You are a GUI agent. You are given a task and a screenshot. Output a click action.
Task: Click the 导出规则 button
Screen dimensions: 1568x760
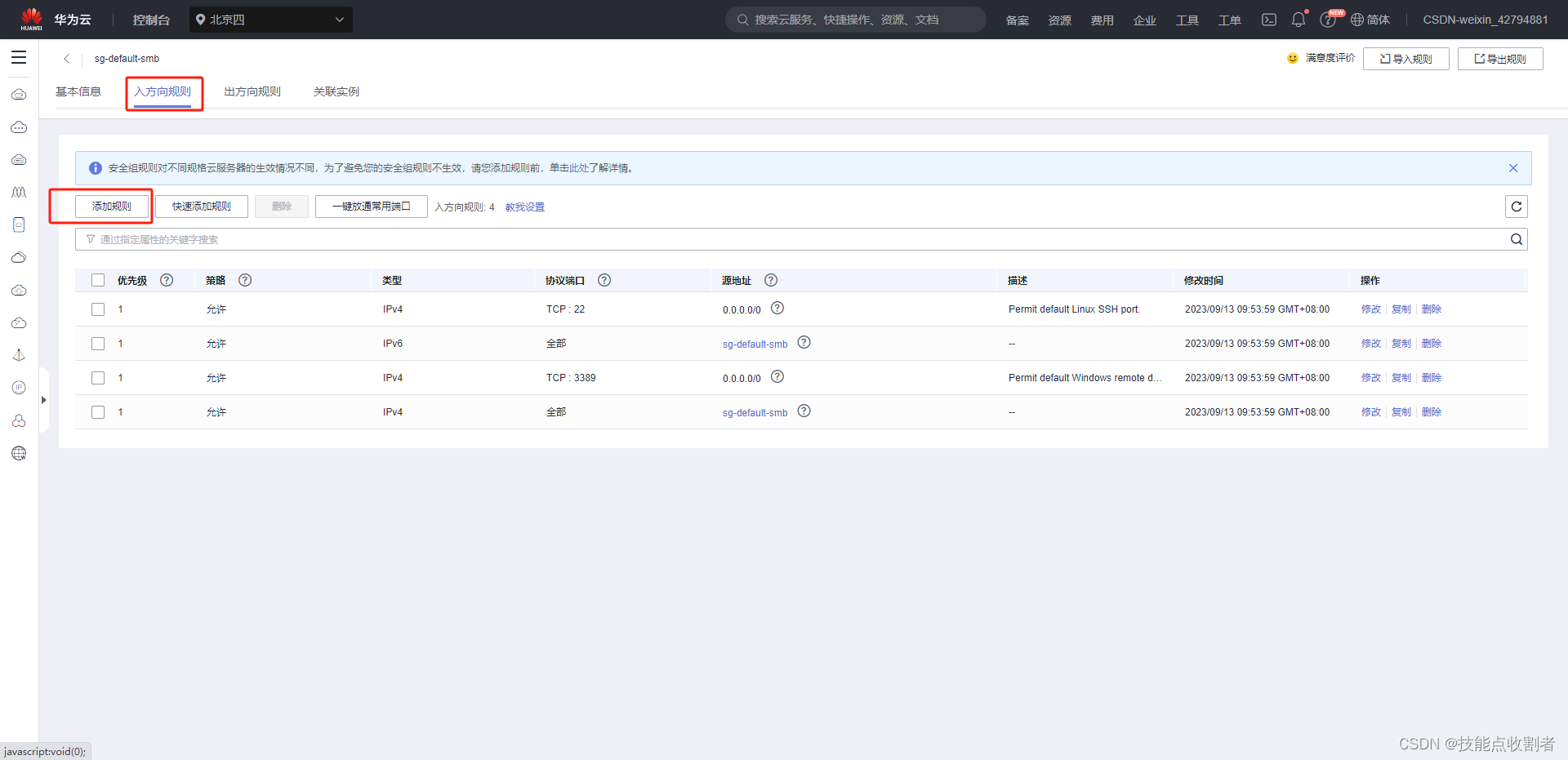click(x=1500, y=59)
